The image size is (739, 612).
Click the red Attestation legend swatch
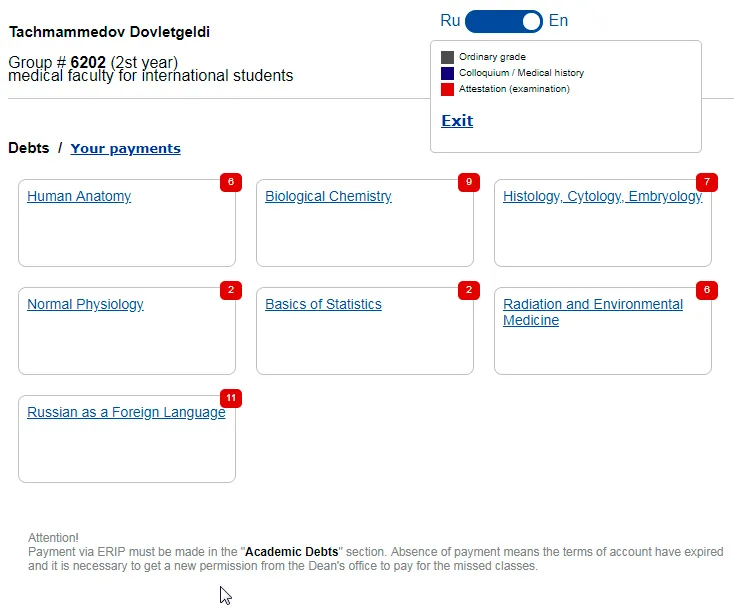click(x=447, y=89)
